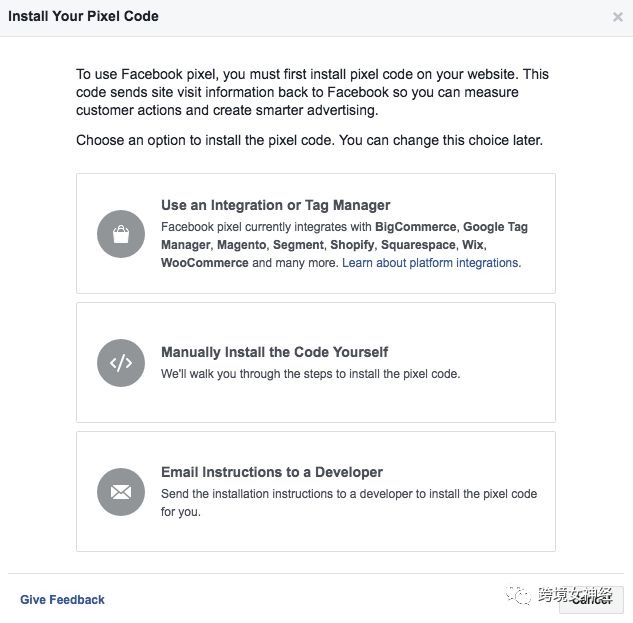
Task: Open Learn about platform integrations link
Action: click(x=430, y=263)
